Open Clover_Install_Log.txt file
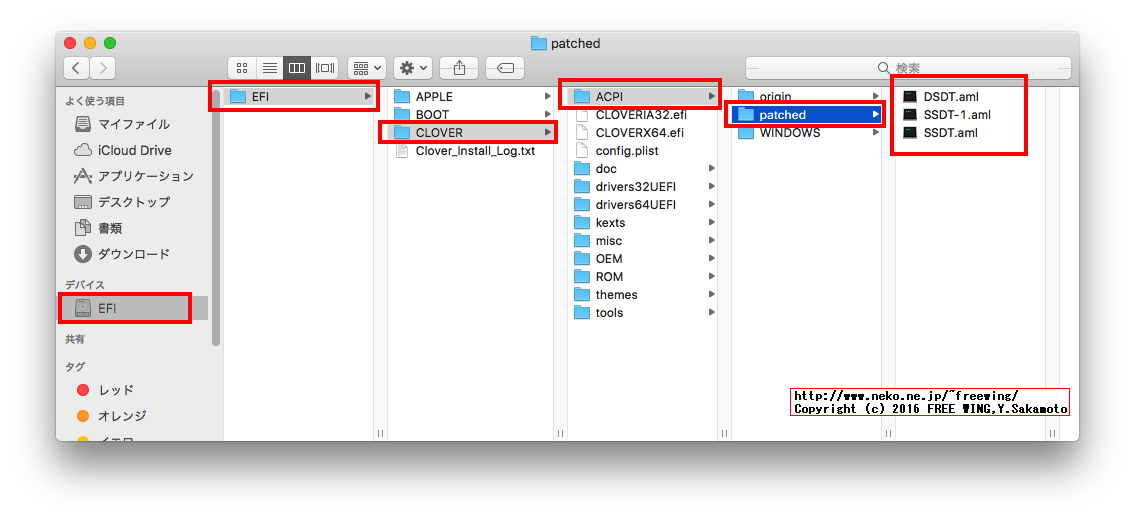This screenshot has width=1135, height=521. [475, 151]
